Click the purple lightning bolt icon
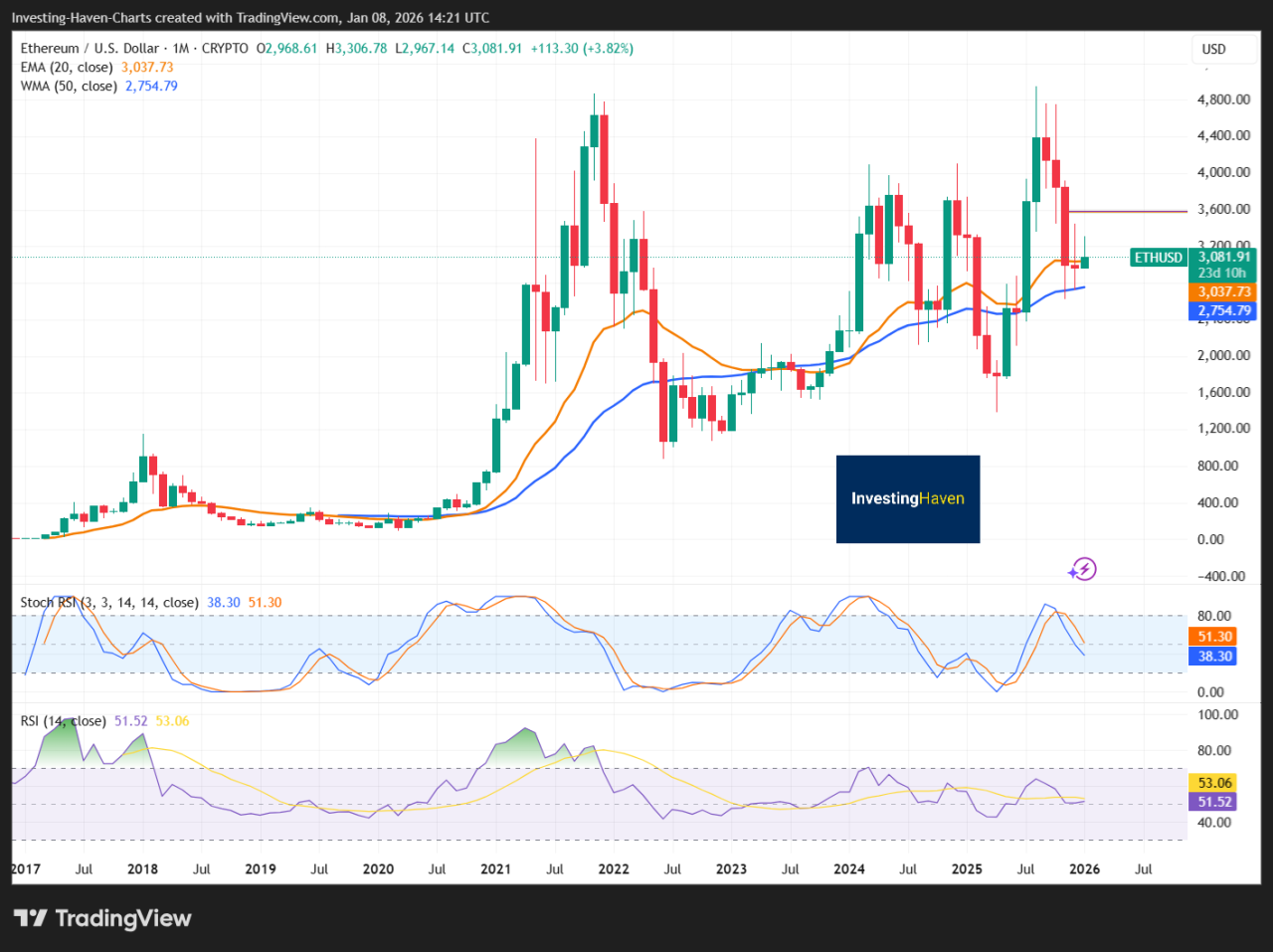1273x952 pixels. [1082, 569]
